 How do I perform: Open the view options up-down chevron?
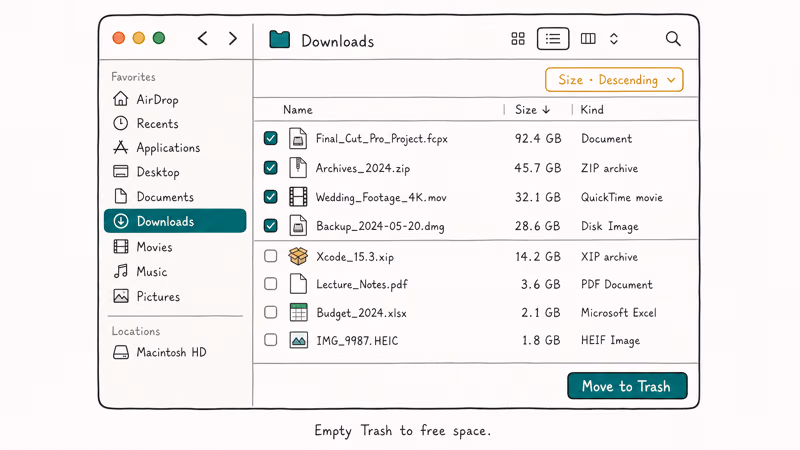click(x=614, y=39)
